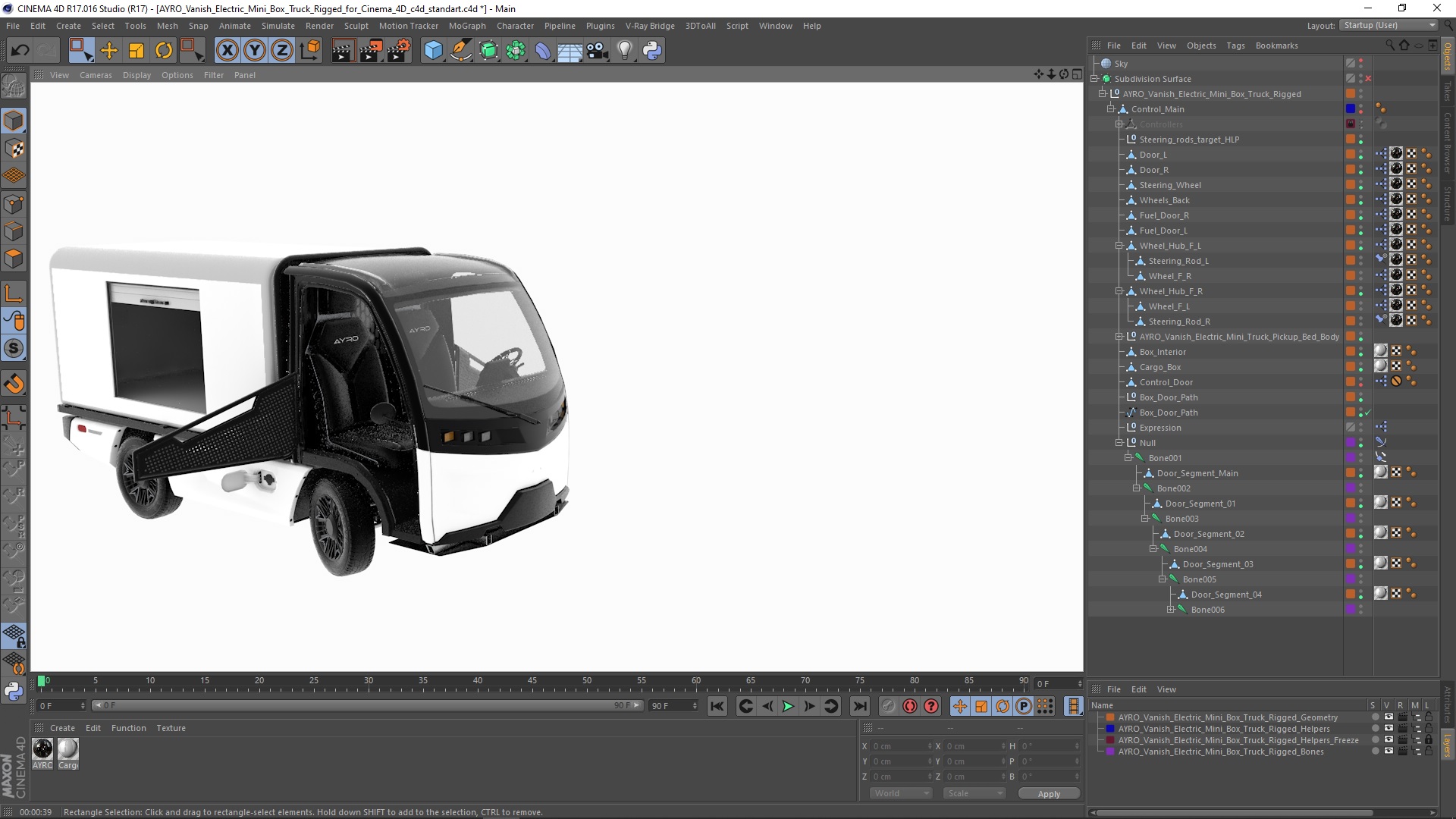Toggle lock for Helpers_Freeze layer
The height and width of the screenshot is (819, 1456).
(x=1429, y=740)
